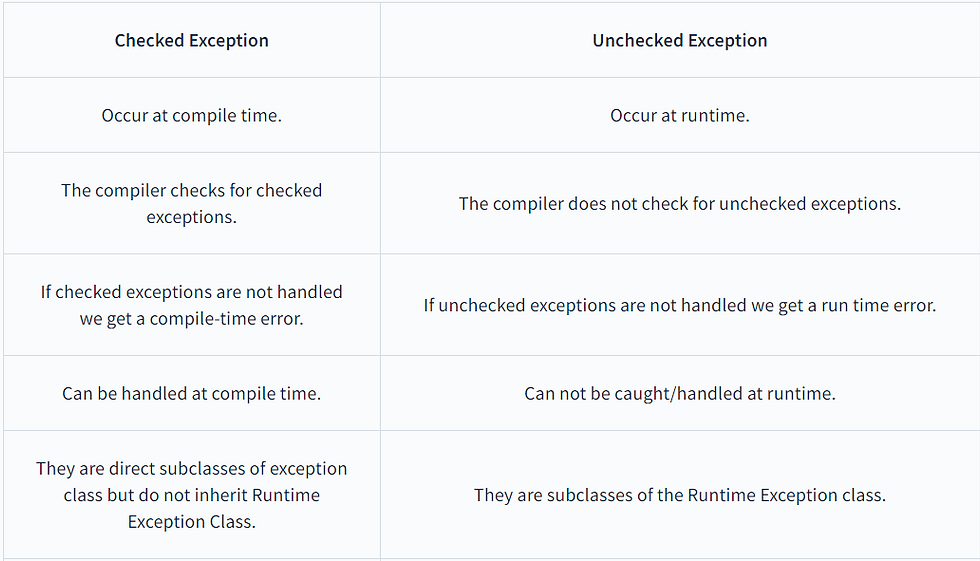Click 'The compiler checks for checked exceptions.' cell
Image resolution: width=980 pixels, height=561 pixels.
[191, 204]
